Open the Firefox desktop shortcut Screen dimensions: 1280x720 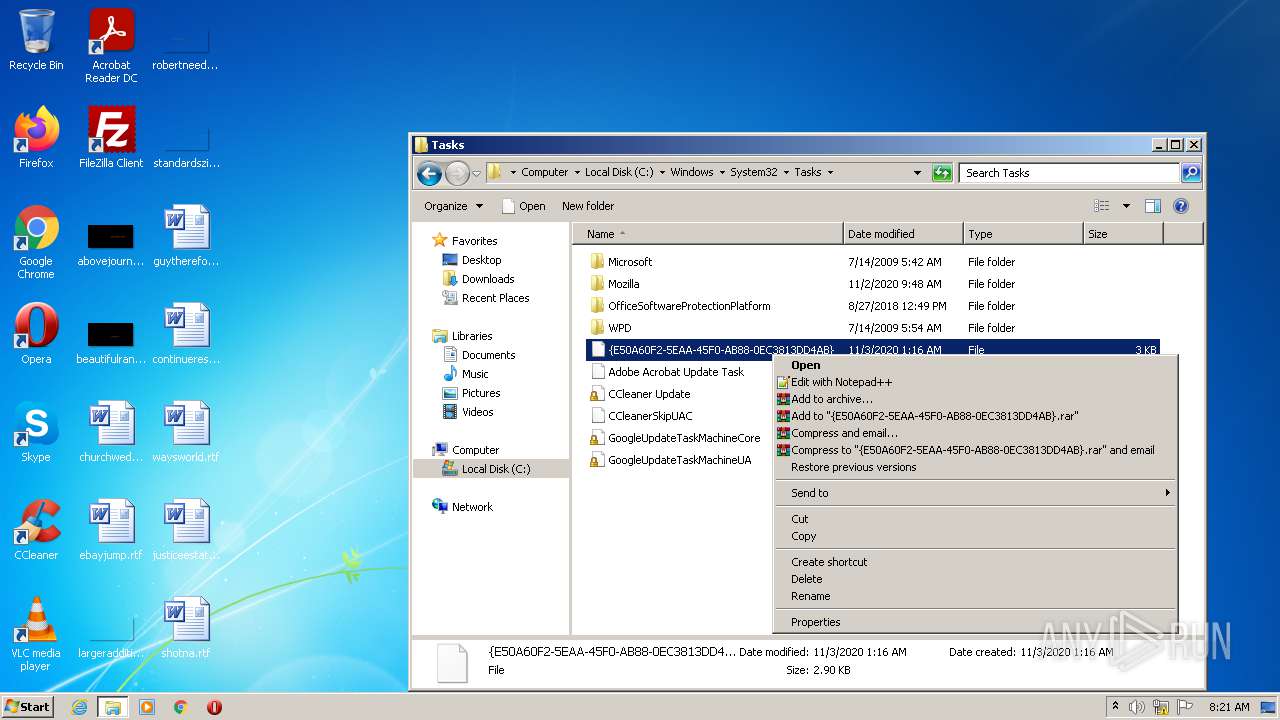tap(36, 138)
